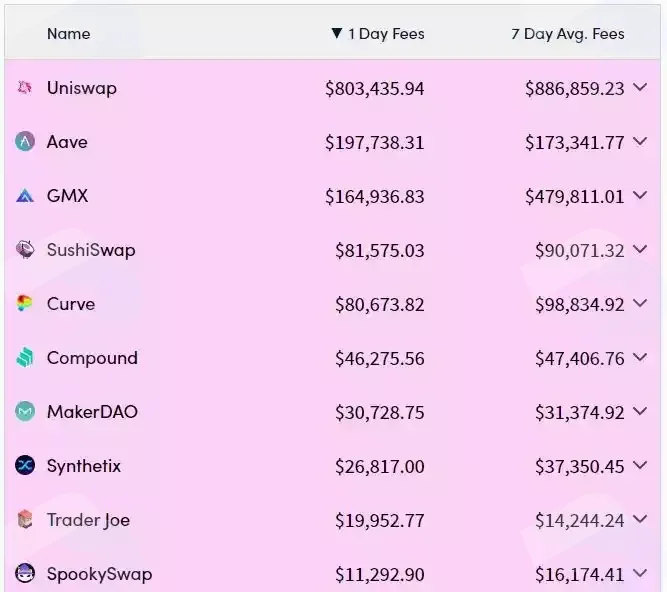Expand the Synthetix row chevron

640,466
